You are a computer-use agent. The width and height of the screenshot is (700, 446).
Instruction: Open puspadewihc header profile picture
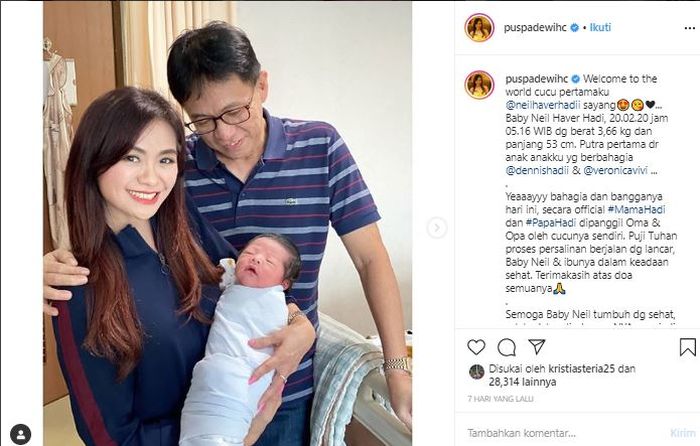coord(479,27)
